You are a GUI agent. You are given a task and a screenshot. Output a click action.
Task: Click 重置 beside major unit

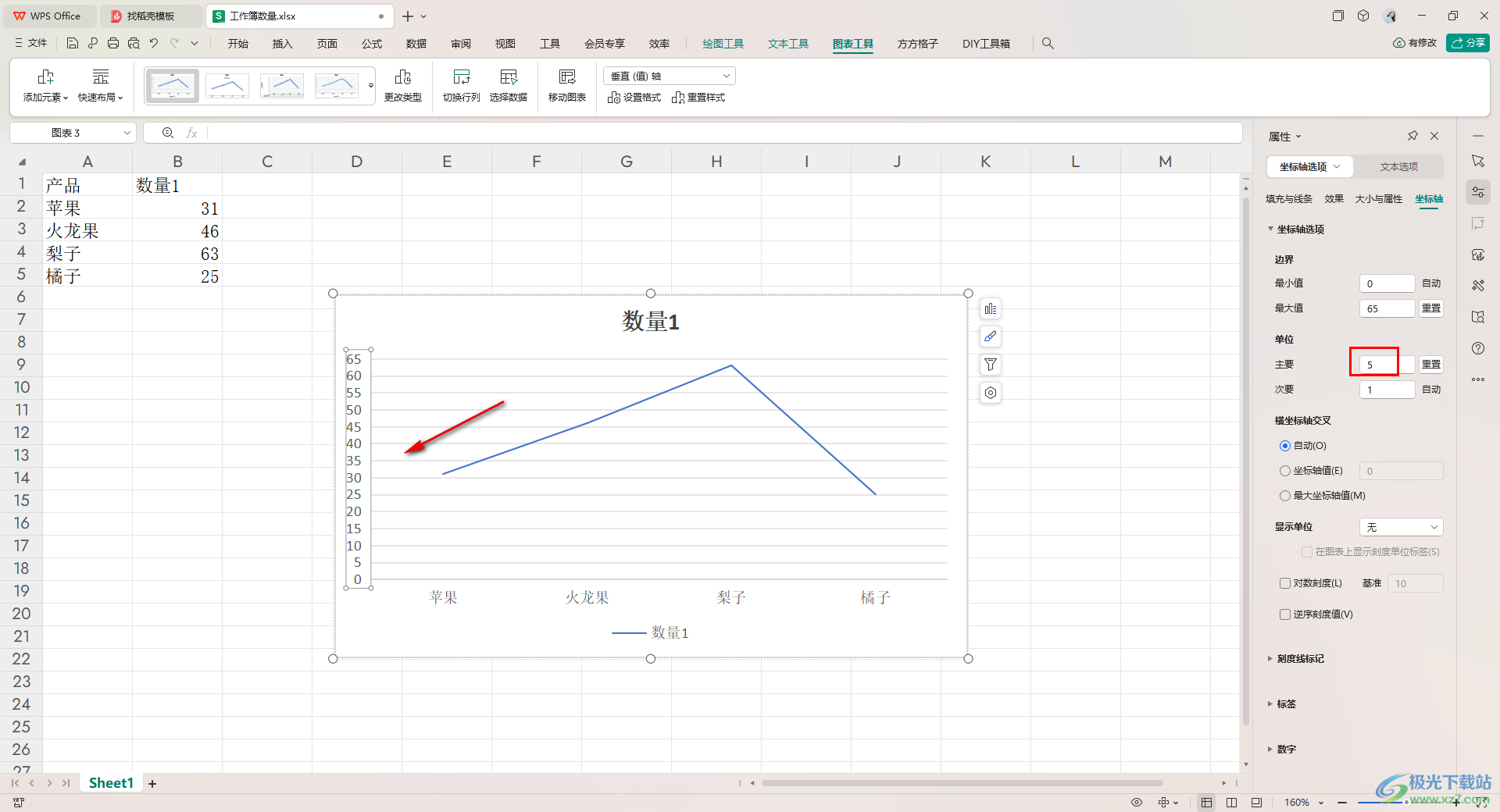[1431, 365]
